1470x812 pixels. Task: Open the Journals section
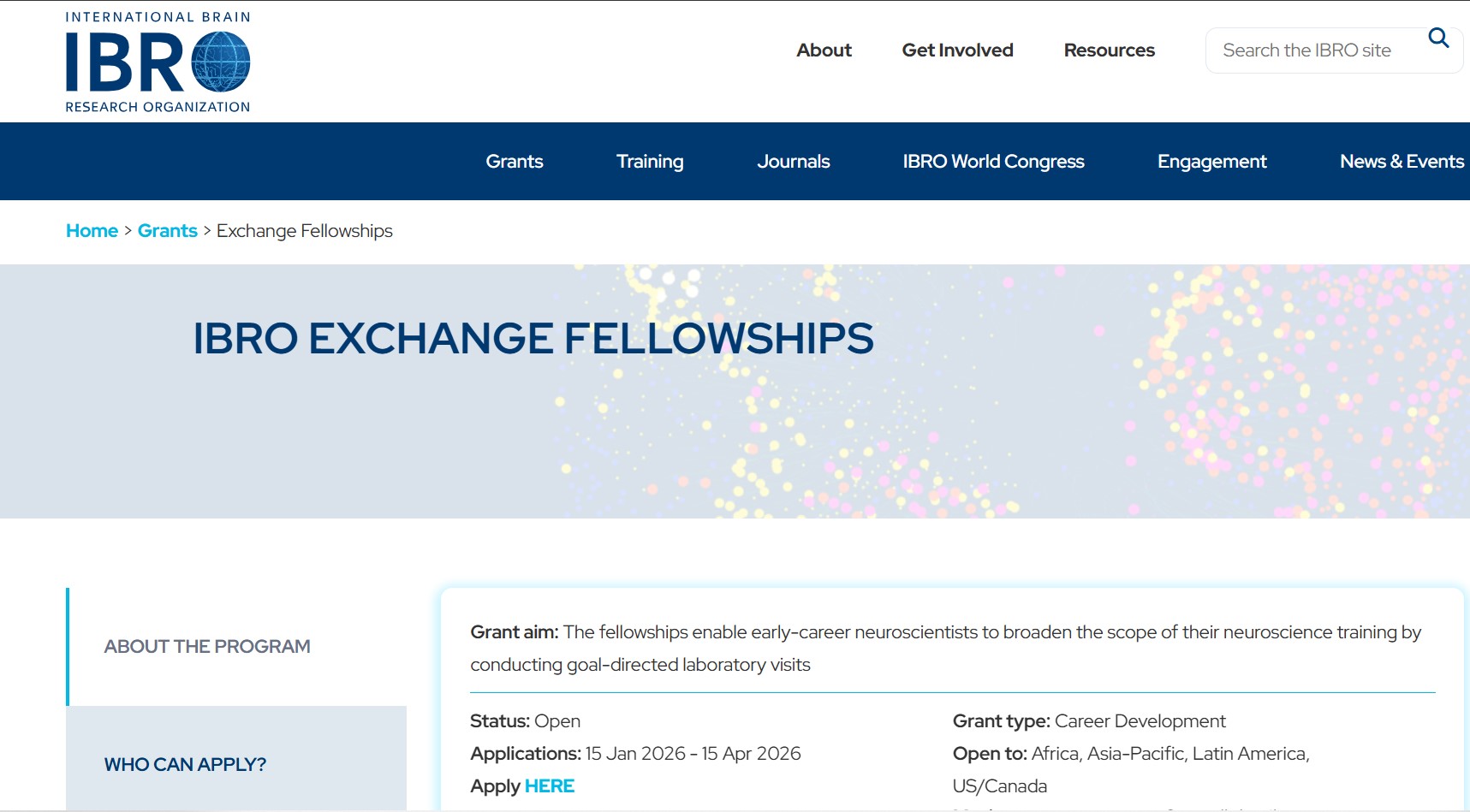[x=794, y=161]
